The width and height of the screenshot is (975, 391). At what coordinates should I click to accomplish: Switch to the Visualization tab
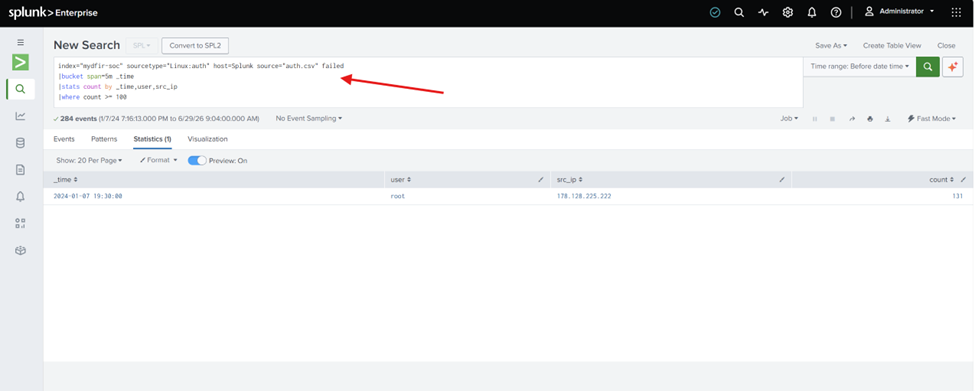click(208, 139)
